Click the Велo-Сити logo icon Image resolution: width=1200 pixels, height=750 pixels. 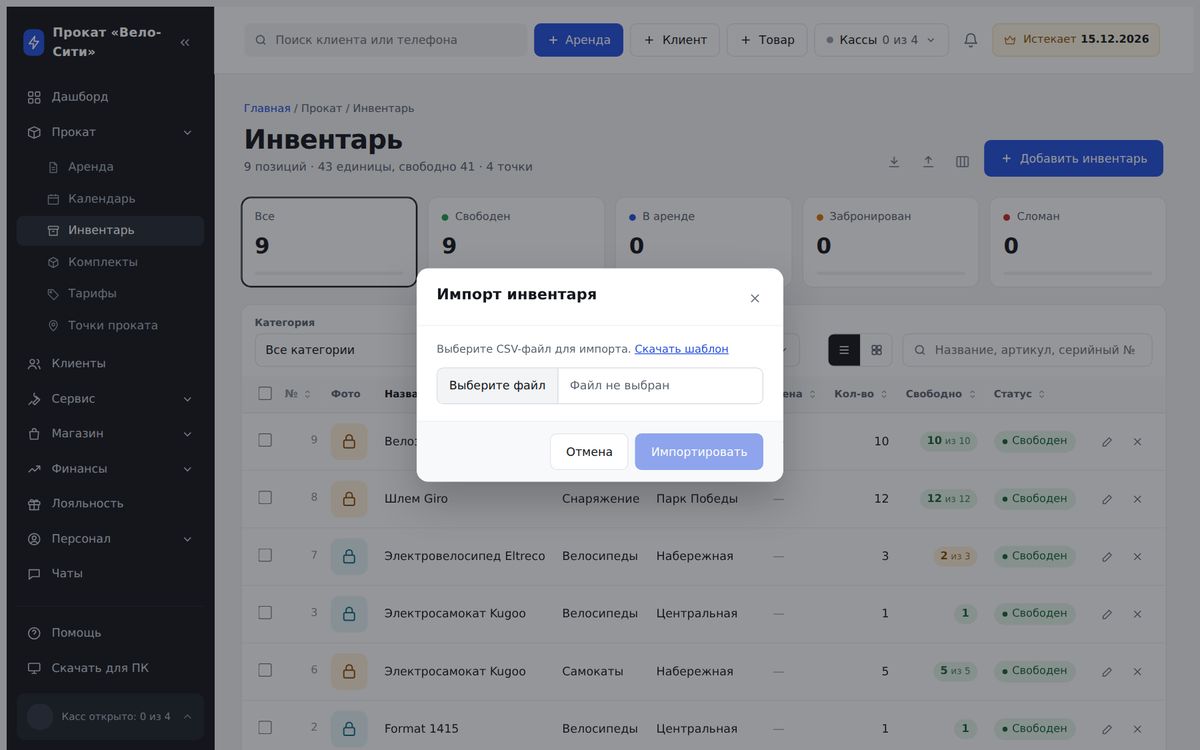(x=34, y=42)
